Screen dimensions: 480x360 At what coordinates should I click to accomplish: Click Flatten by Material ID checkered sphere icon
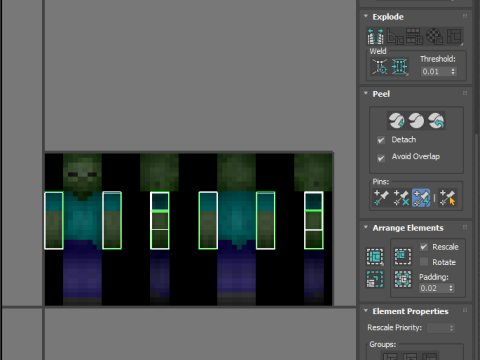coord(434,36)
